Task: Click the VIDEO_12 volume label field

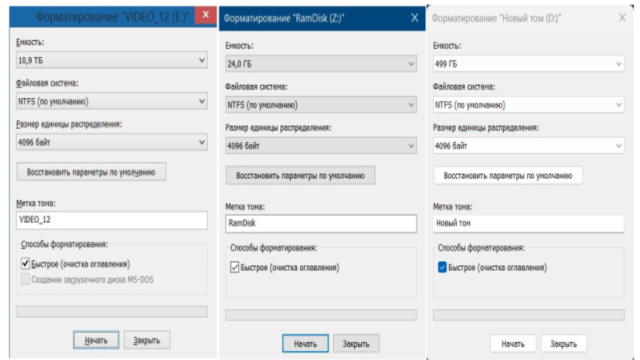Action: pos(111,220)
